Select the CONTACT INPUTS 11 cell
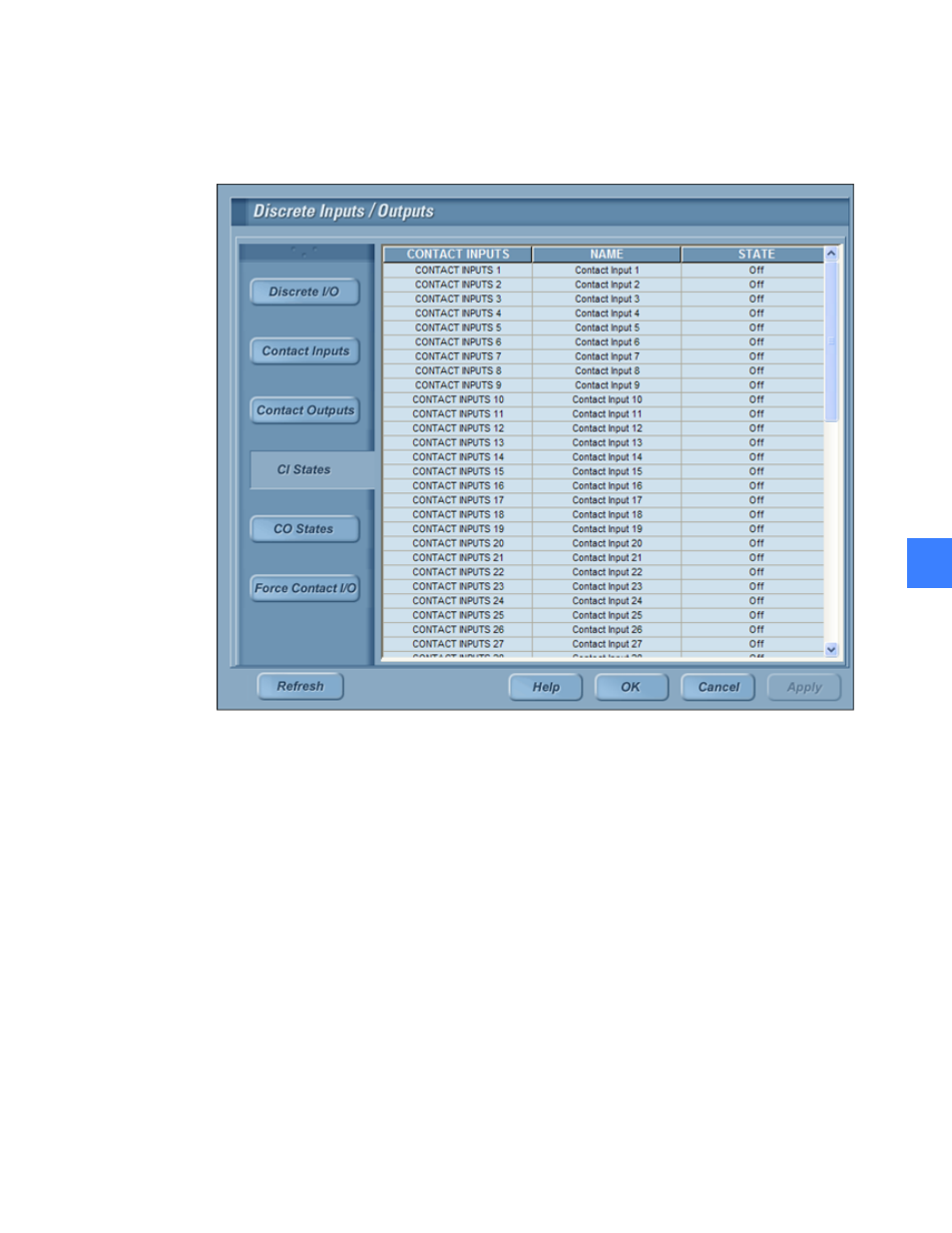Viewport: 952px width, 1233px height. pyautogui.click(x=458, y=414)
